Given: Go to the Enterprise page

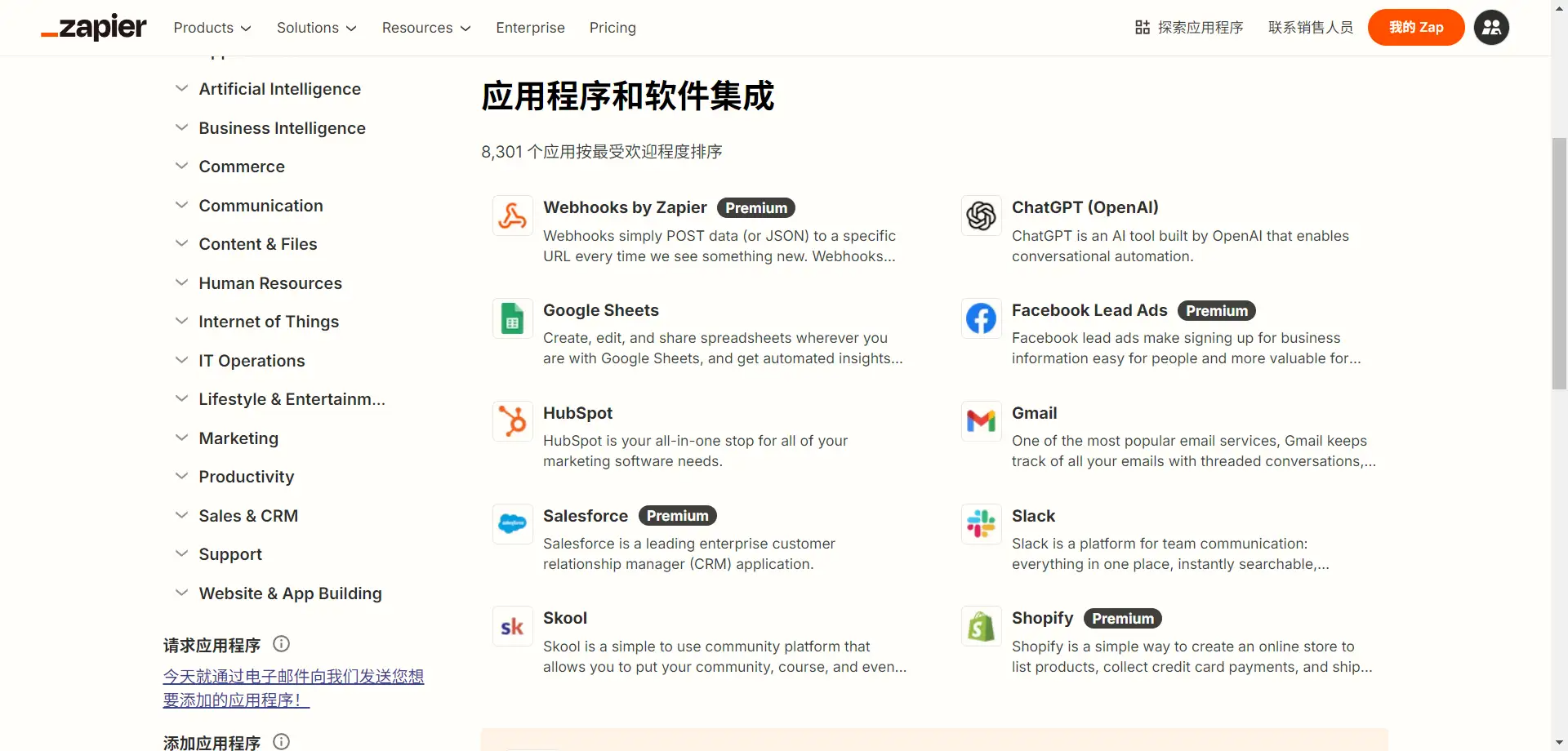Looking at the screenshot, I should coord(530,28).
